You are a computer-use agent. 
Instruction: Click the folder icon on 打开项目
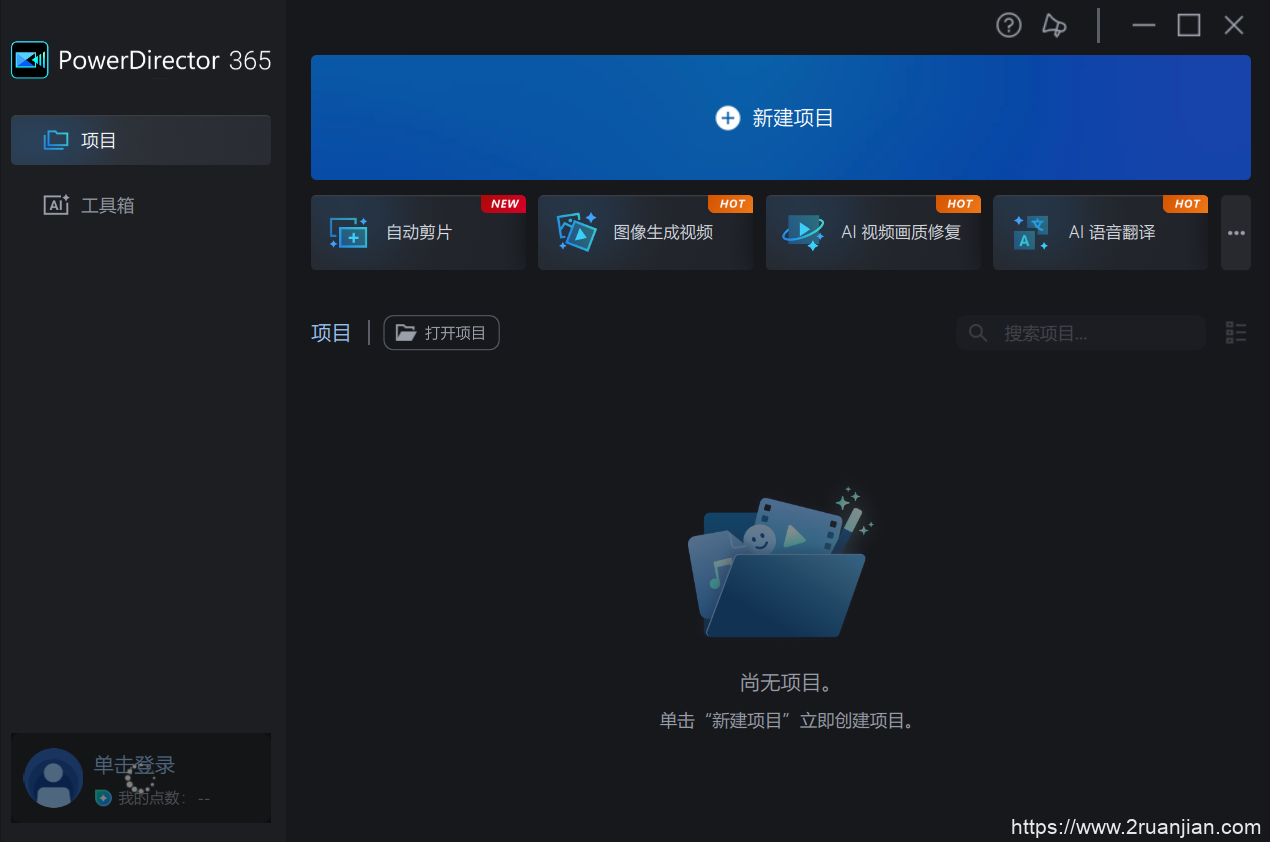point(406,333)
